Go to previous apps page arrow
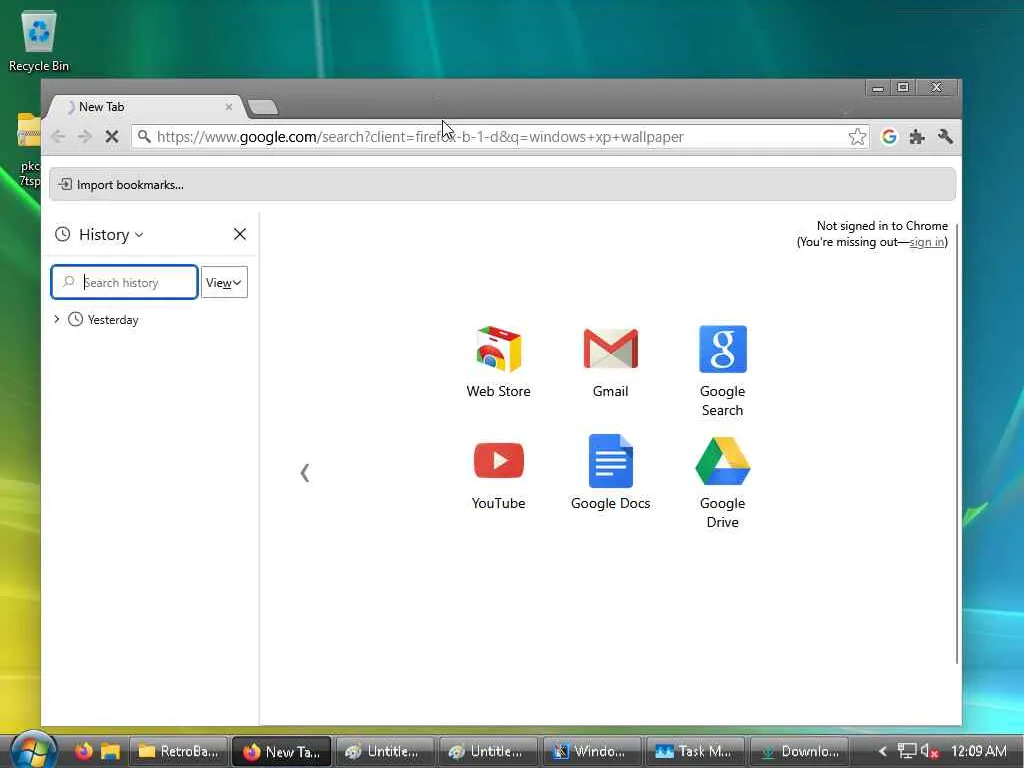Viewport: 1024px width, 768px height. click(x=304, y=472)
